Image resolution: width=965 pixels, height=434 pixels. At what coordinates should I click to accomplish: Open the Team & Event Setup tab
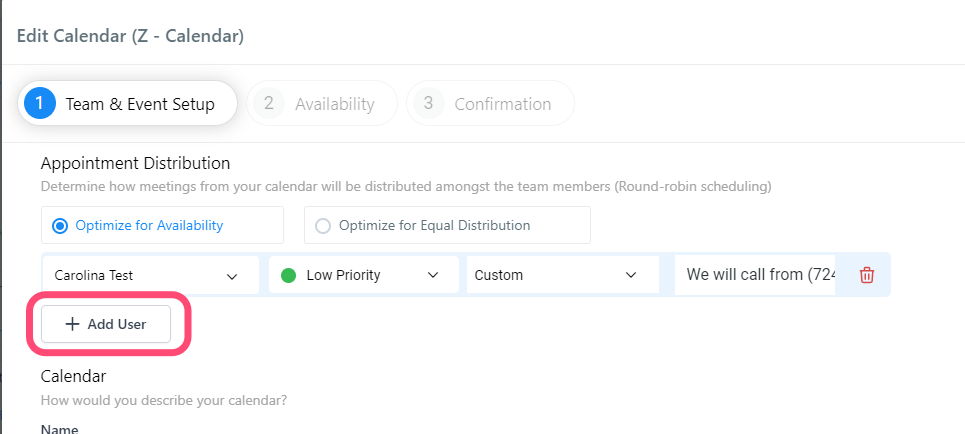tap(127, 103)
